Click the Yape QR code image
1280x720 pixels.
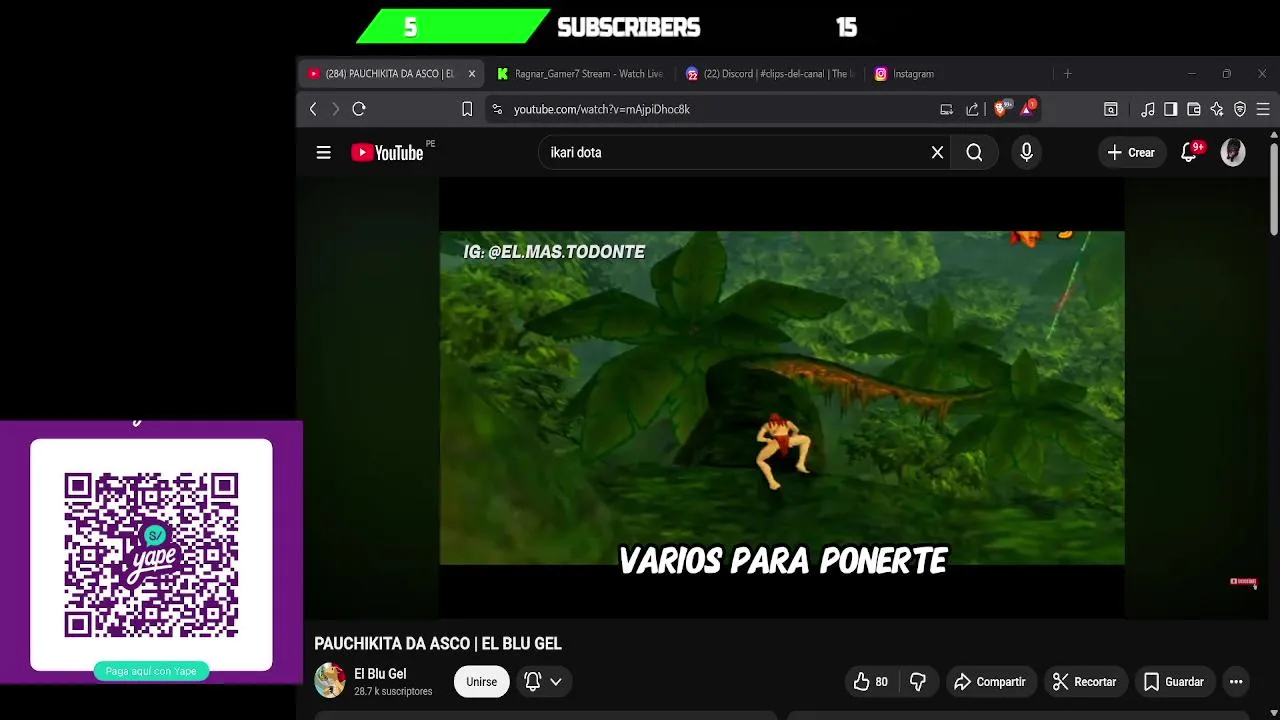coord(151,555)
